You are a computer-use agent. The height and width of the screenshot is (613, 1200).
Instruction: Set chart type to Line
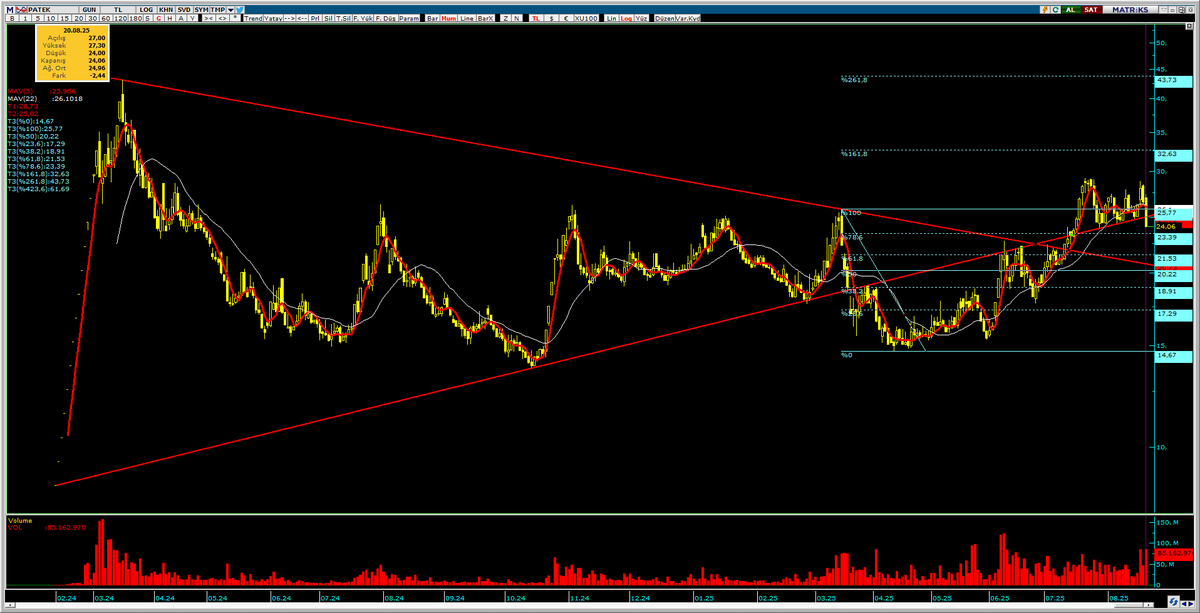(467, 18)
